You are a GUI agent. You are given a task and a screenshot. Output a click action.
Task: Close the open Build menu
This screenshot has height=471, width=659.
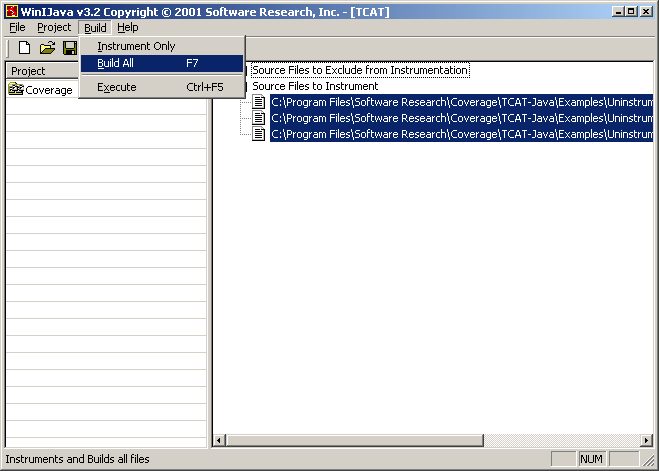pos(95,28)
